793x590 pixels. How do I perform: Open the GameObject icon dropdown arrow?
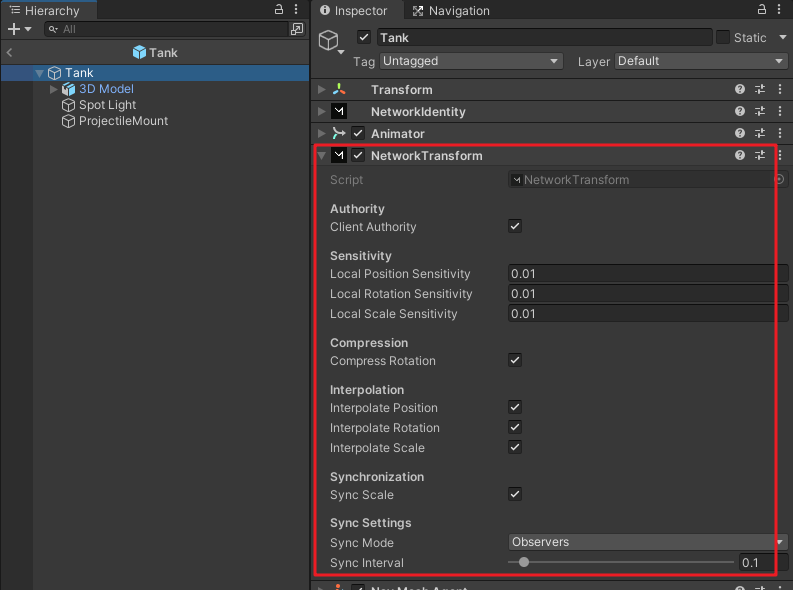[341, 52]
